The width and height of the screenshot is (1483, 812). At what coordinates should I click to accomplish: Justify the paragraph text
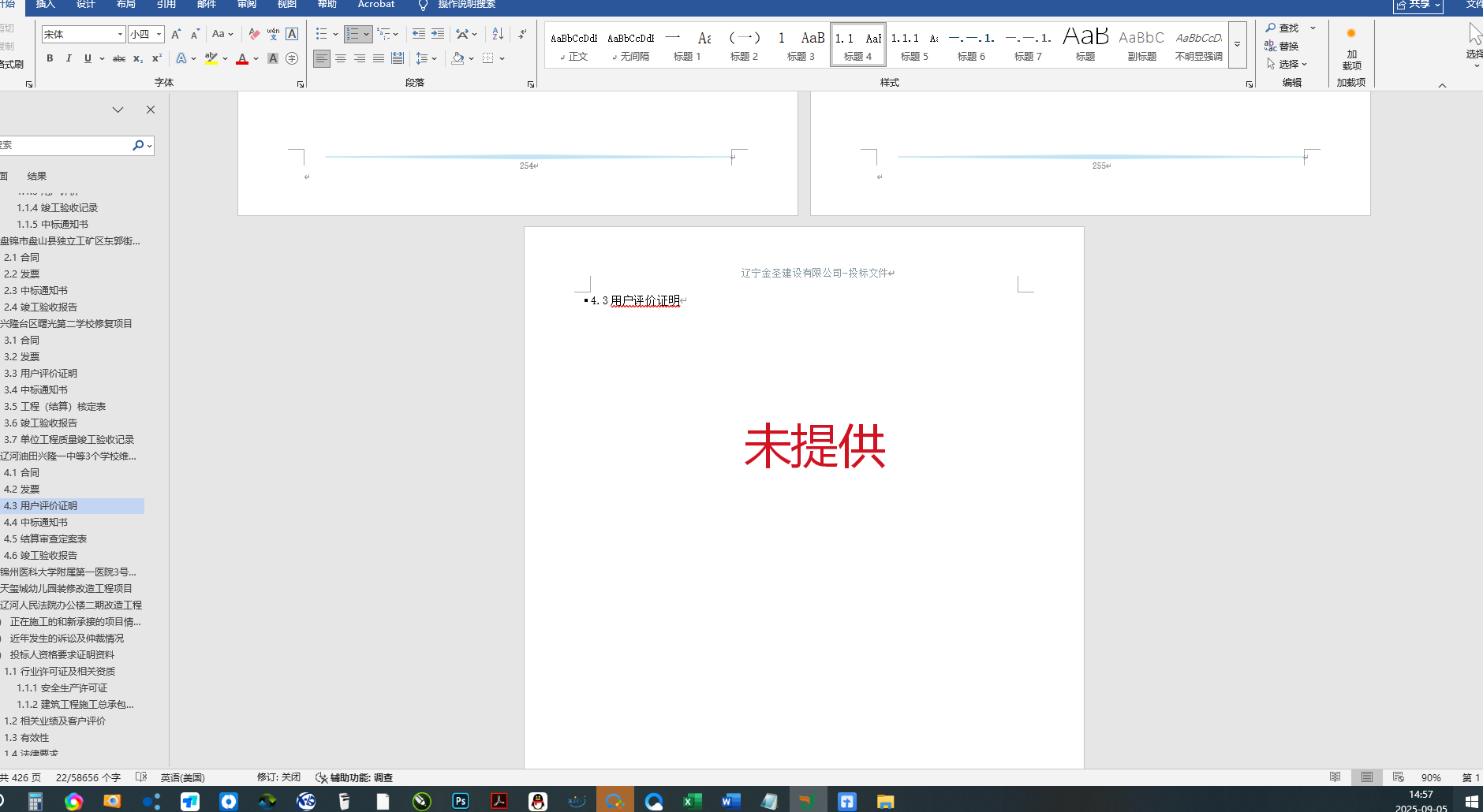pos(379,58)
